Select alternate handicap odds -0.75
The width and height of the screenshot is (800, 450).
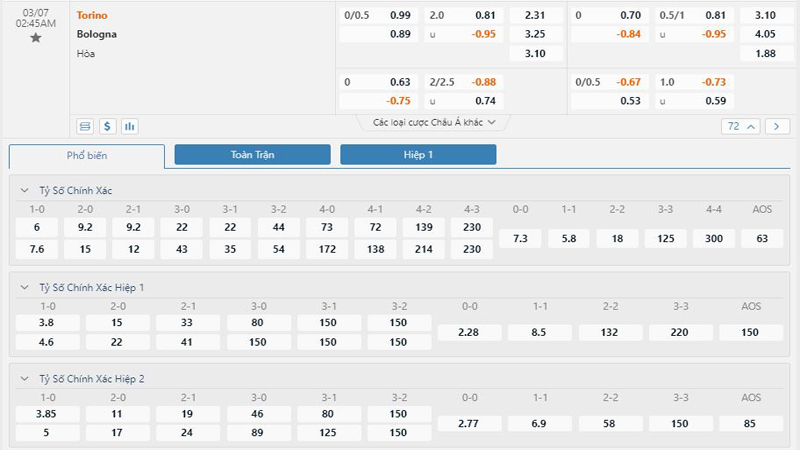point(379,101)
